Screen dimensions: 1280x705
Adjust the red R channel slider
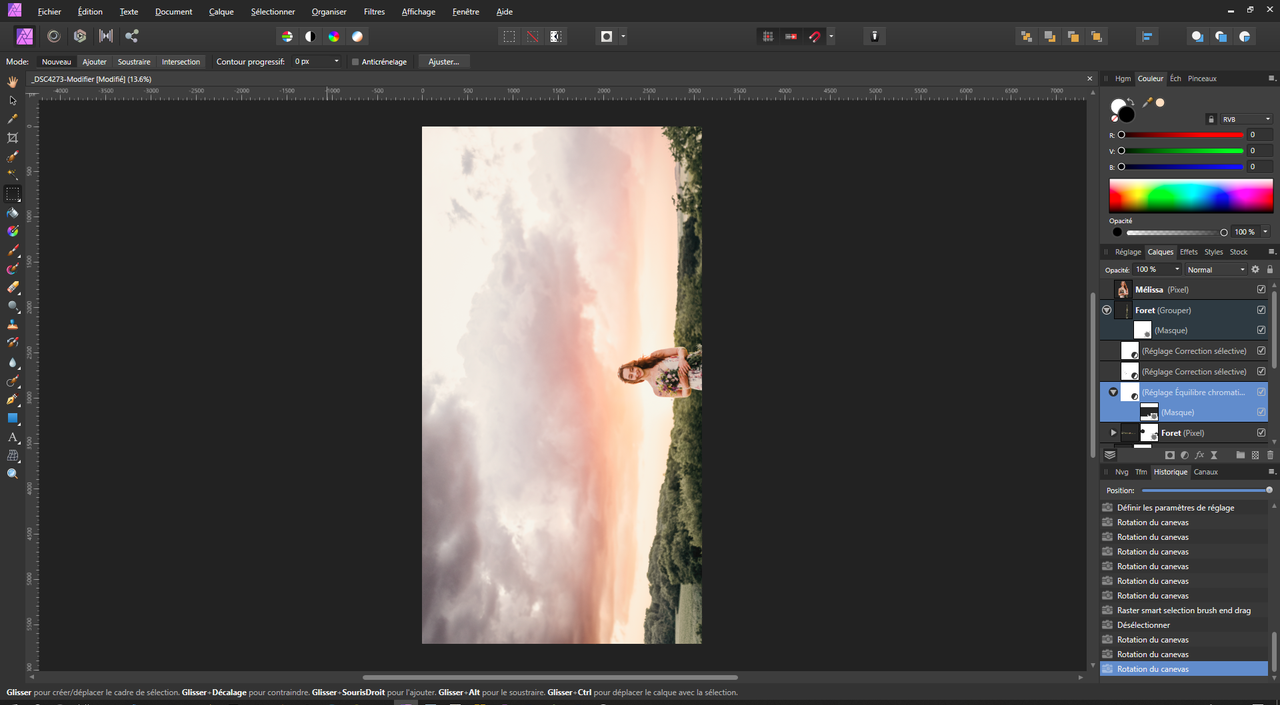pos(1182,135)
